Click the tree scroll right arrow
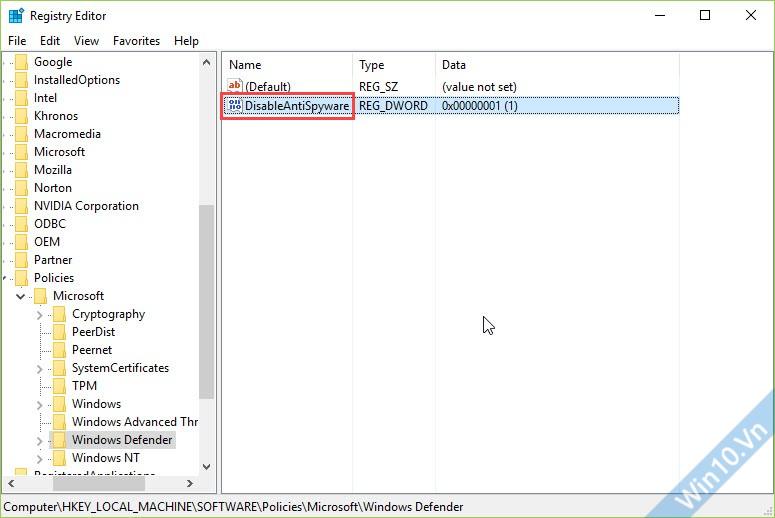Image resolution: width=775 pixels, height=518 pixels. (x=190, y=483)
